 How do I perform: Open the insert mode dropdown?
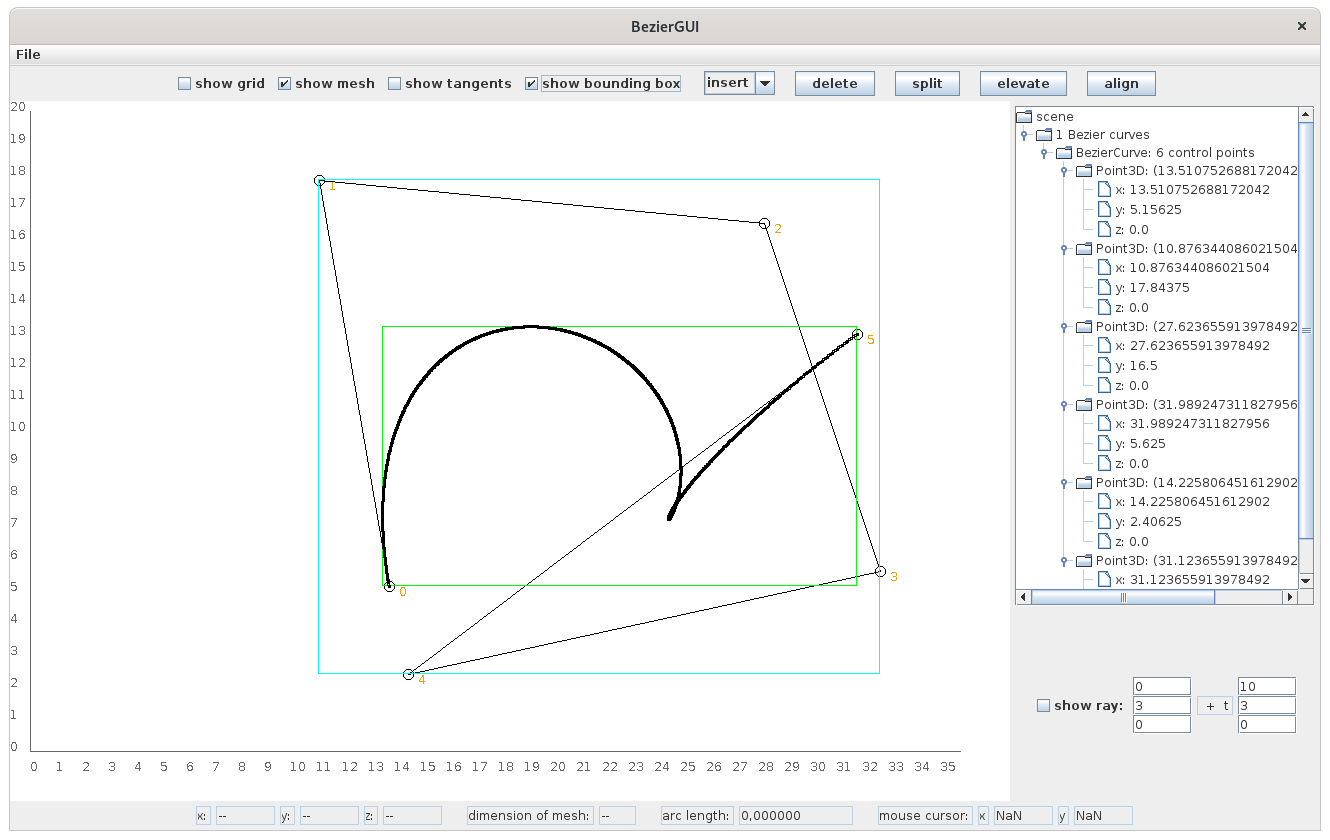click(765, 84)
